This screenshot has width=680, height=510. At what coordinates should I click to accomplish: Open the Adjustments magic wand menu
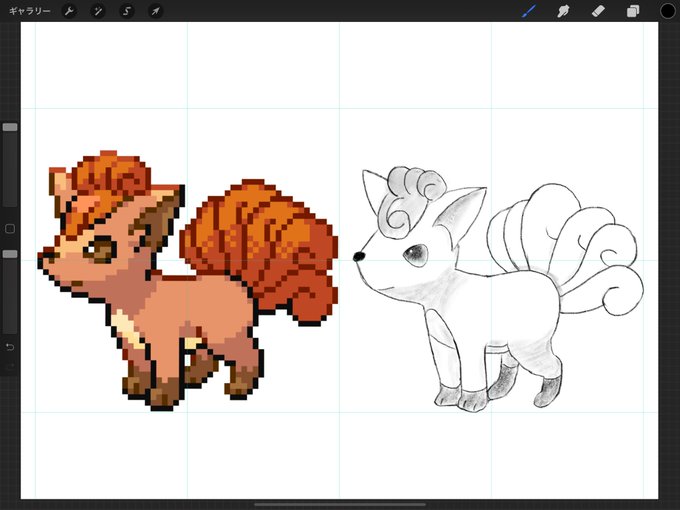pos(98,11)
